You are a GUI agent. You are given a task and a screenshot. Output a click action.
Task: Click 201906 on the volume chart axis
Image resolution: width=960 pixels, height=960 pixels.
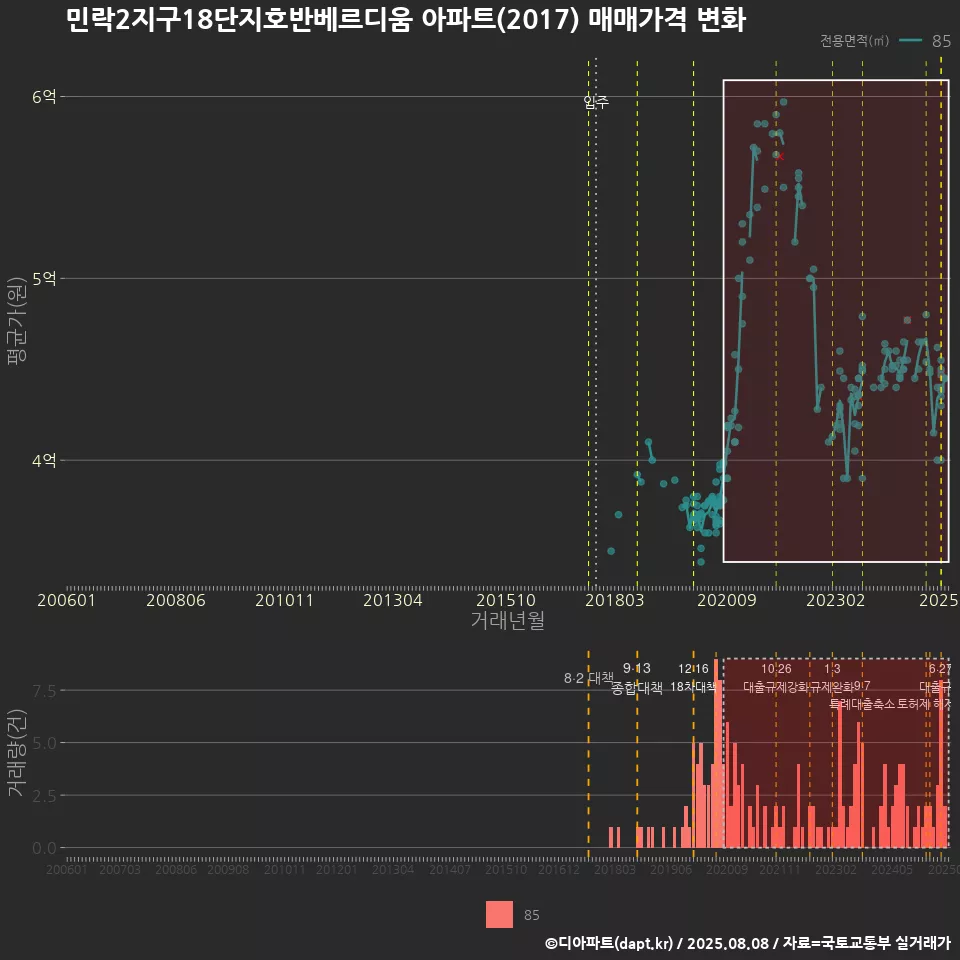(x=670, y=869)
